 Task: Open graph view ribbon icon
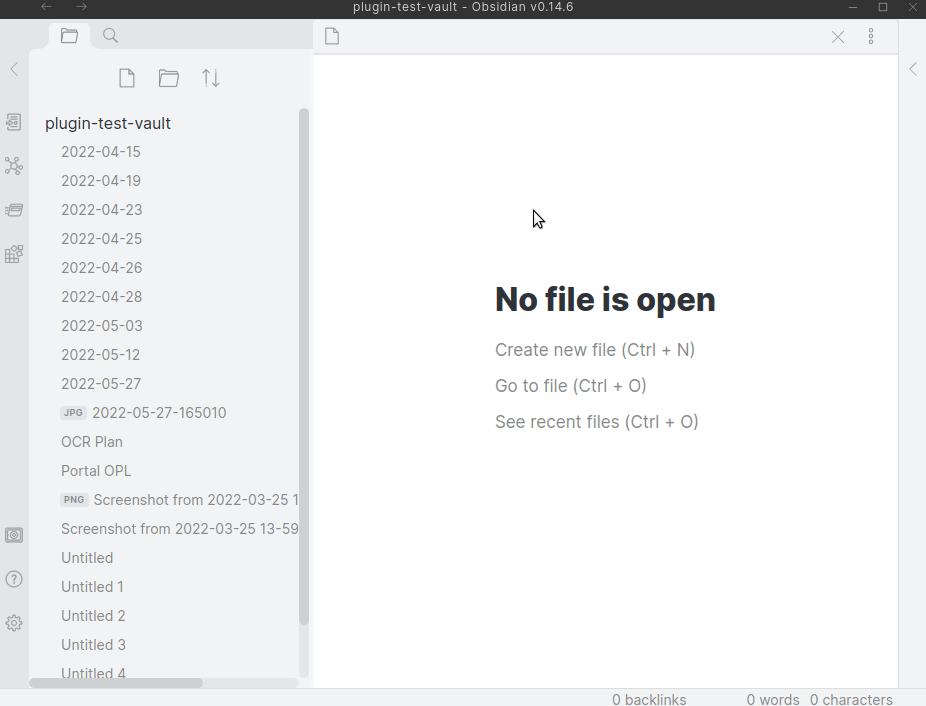coord(14,166)
